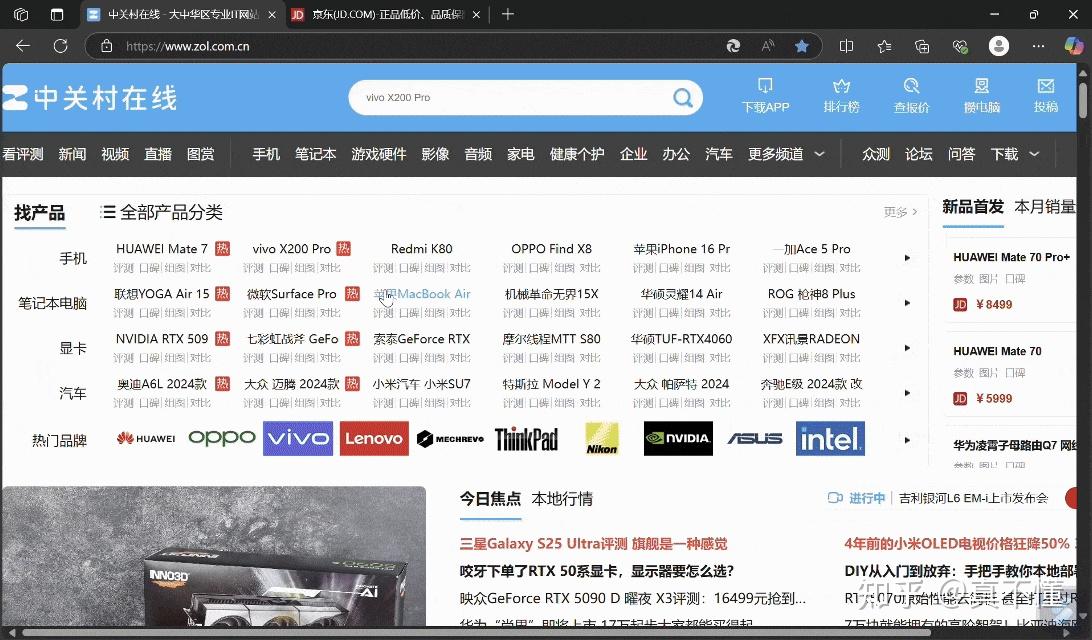
Task: Click the search magnifier icon
Action: coord(683,97)
